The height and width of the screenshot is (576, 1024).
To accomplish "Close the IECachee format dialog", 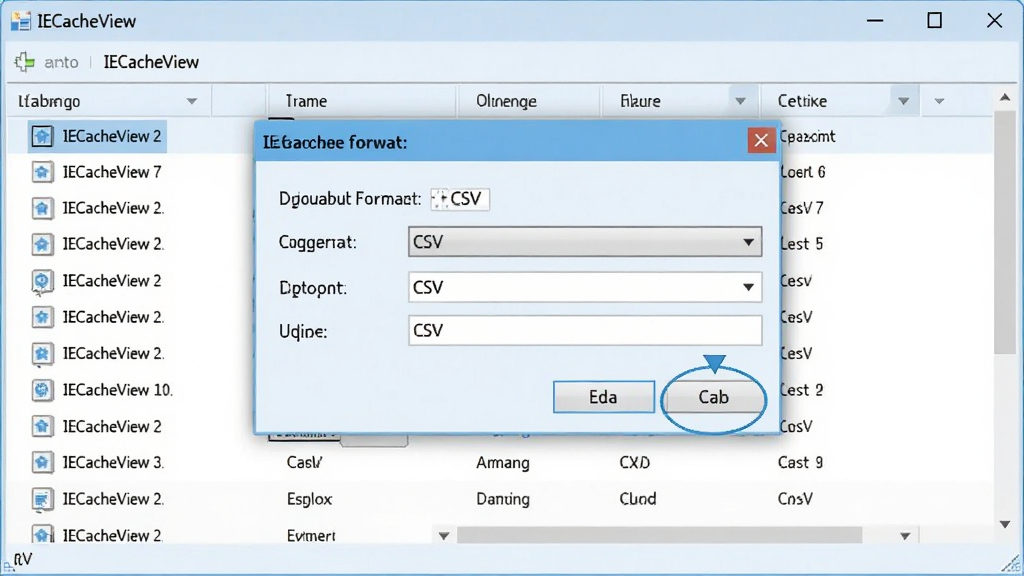I will (761, 140).
